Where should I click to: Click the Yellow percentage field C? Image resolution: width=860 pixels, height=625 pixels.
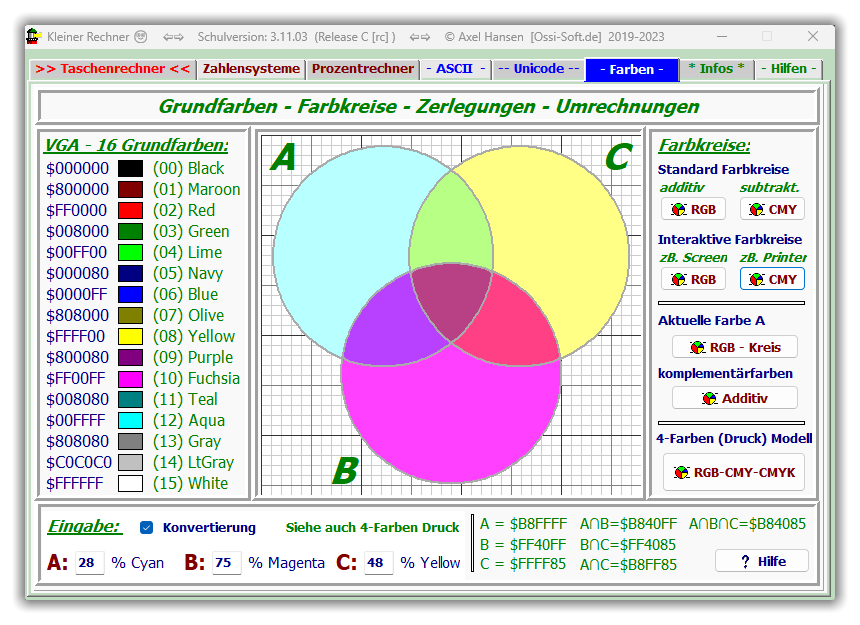click(x=378, y=563)
